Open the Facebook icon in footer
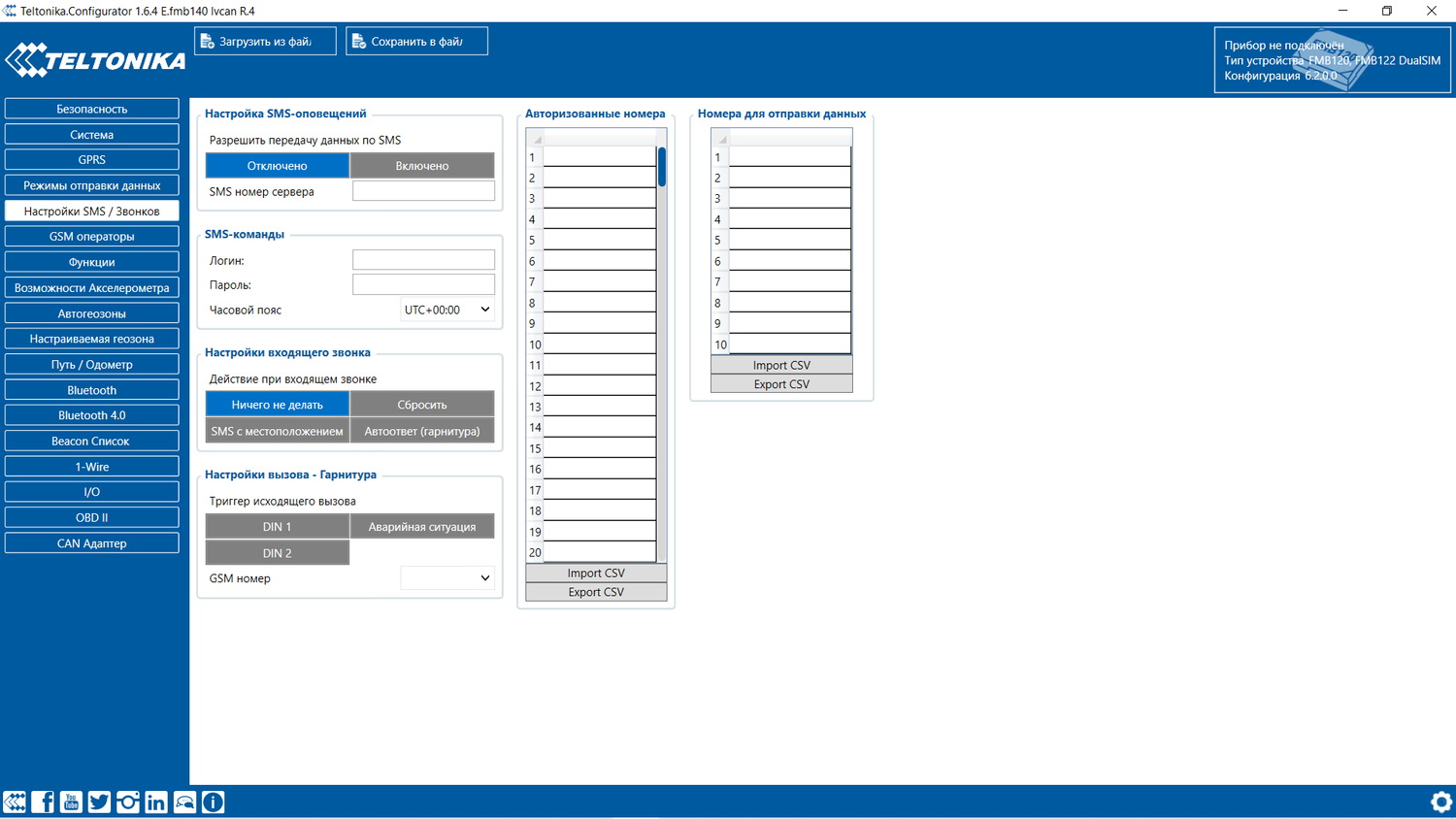 (43, 802)
